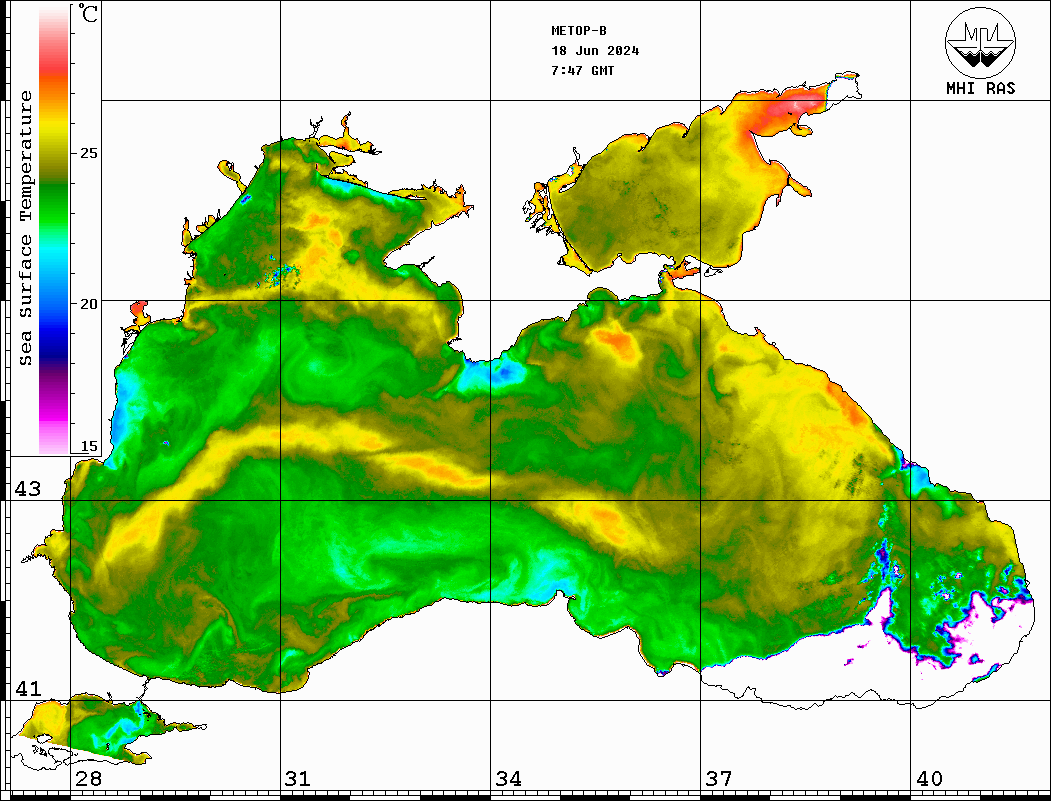
Task: Click the 'METOP-B' satellite label
Action: point(578,31)
